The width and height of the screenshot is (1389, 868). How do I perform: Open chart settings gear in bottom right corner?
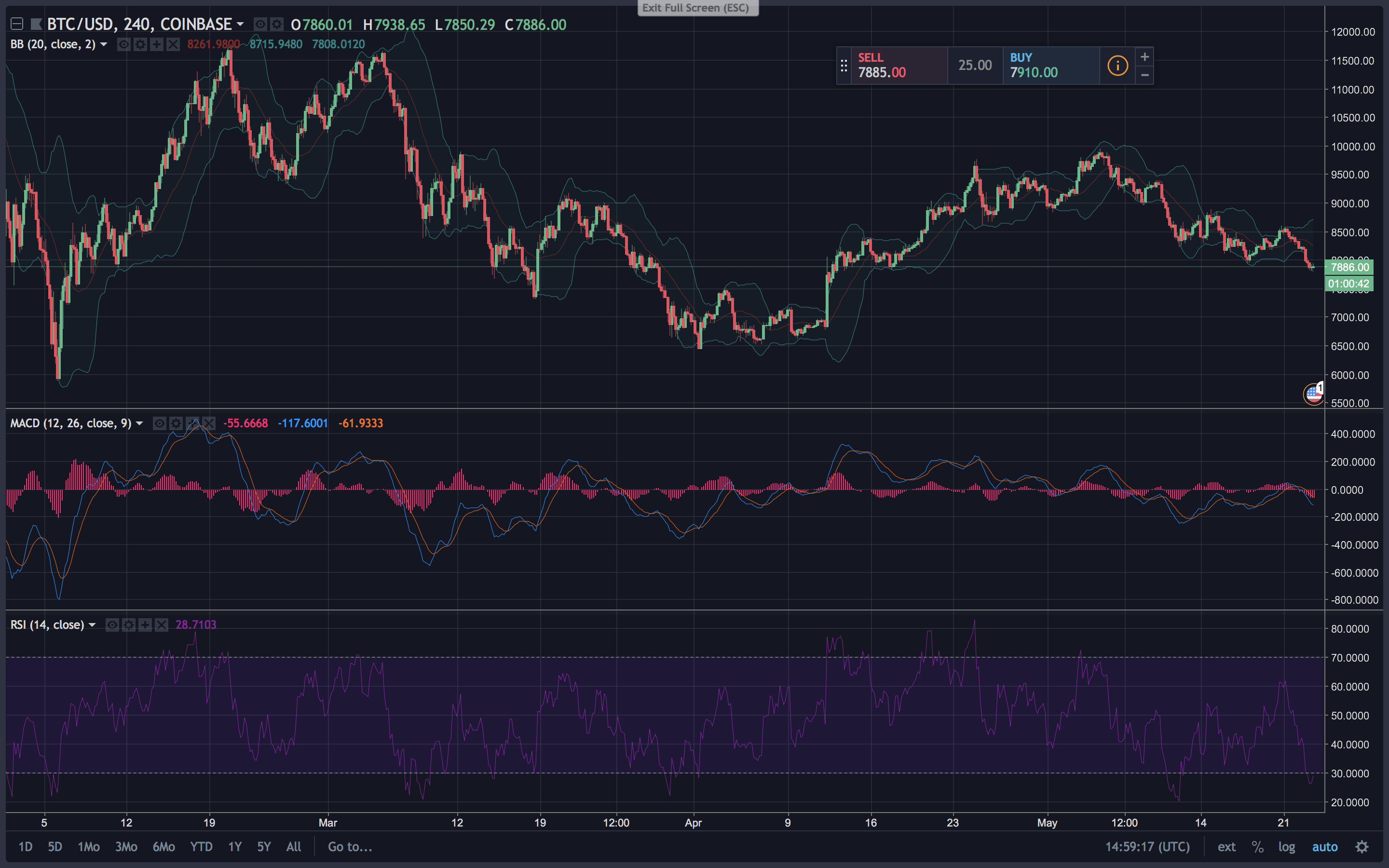1362,847
